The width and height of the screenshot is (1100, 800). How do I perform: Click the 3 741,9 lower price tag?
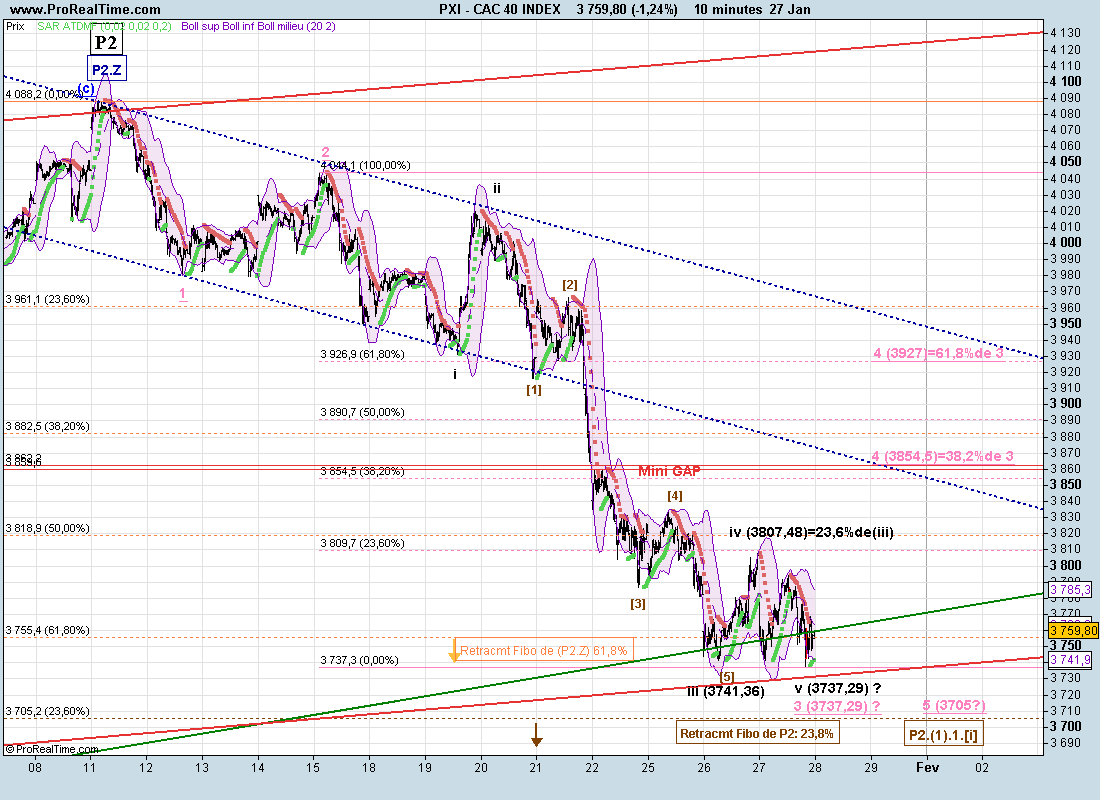[1071, 660]
